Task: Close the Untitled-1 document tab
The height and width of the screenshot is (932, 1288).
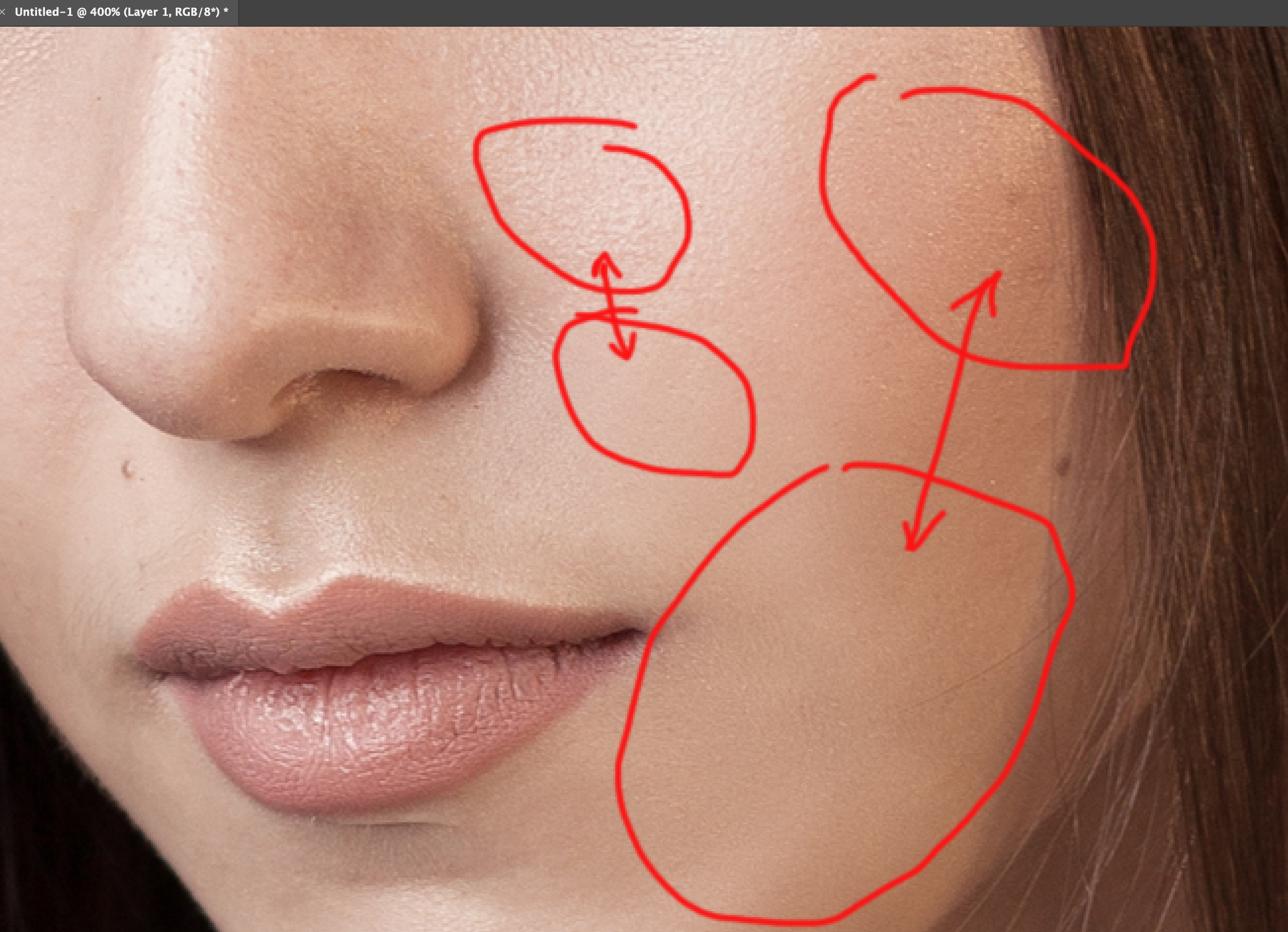Action: coord(3,12)
